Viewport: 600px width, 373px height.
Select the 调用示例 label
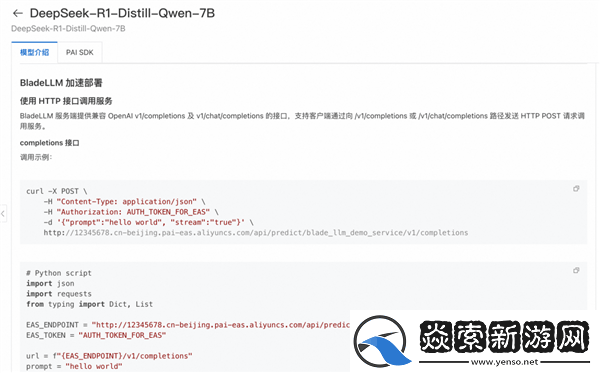tap(36, 157)
